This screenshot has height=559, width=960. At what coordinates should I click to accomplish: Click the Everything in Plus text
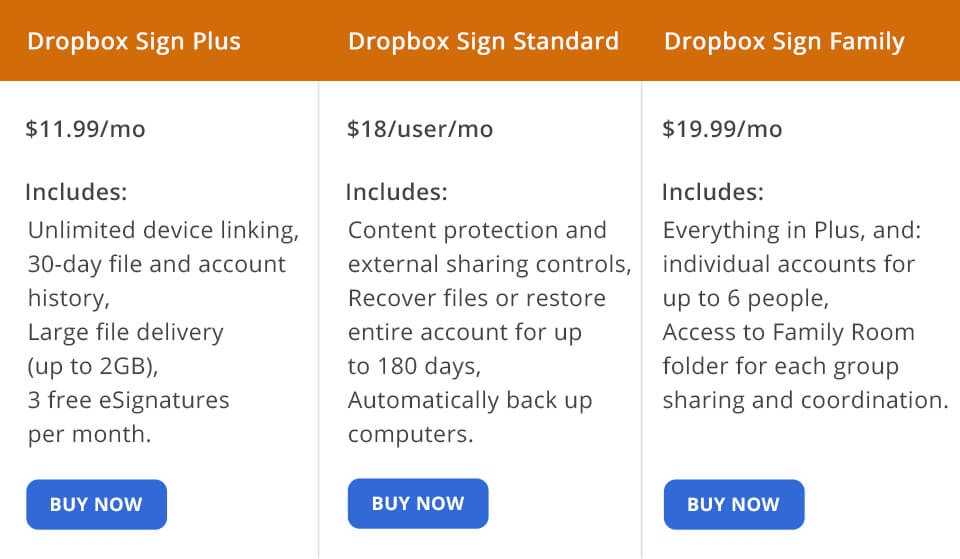click(791, 231)
